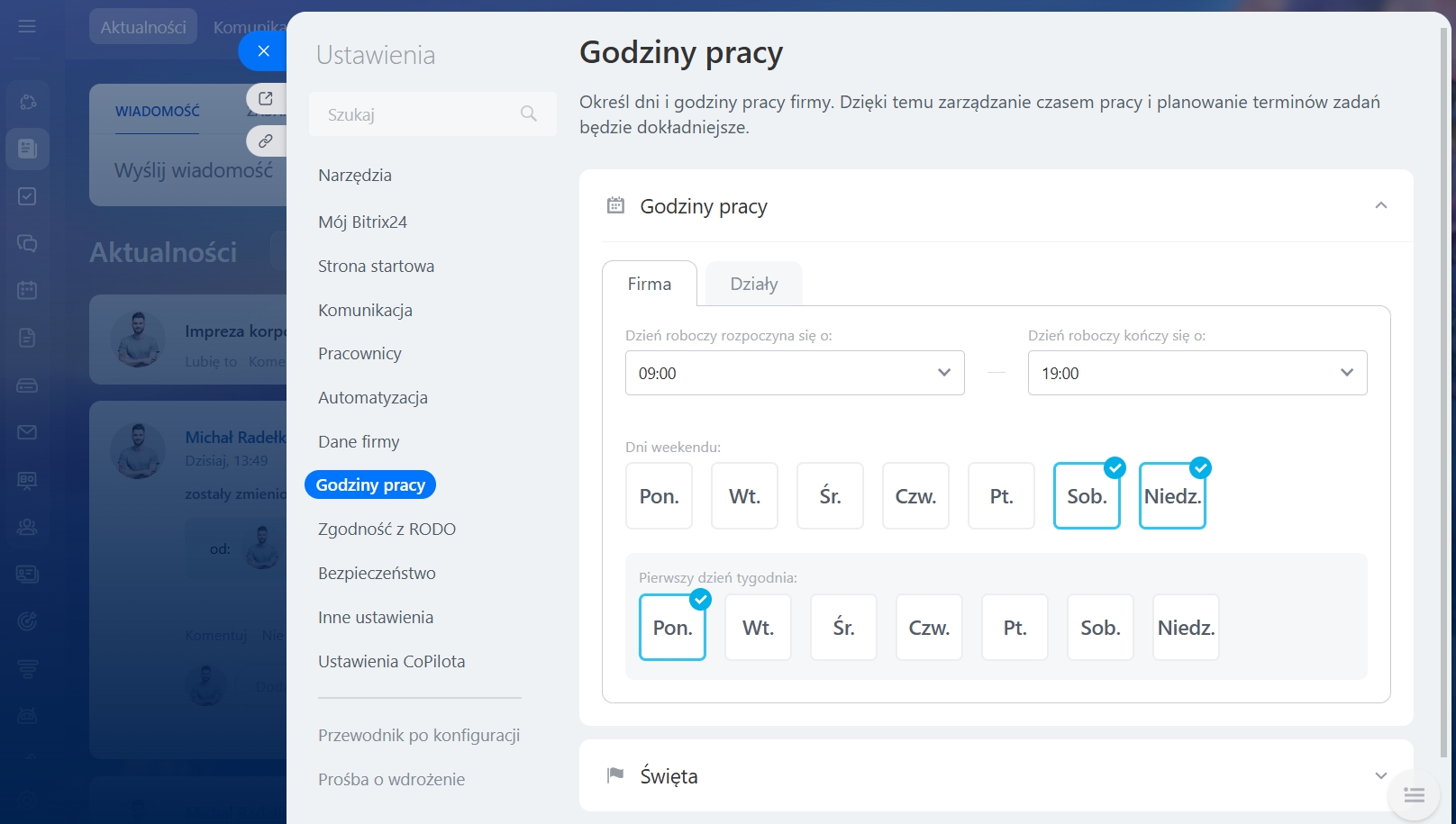The image size is (1456, 824).
Task: Close the settings slider panel
Action: pyautogui.click(x=263, y=51)
